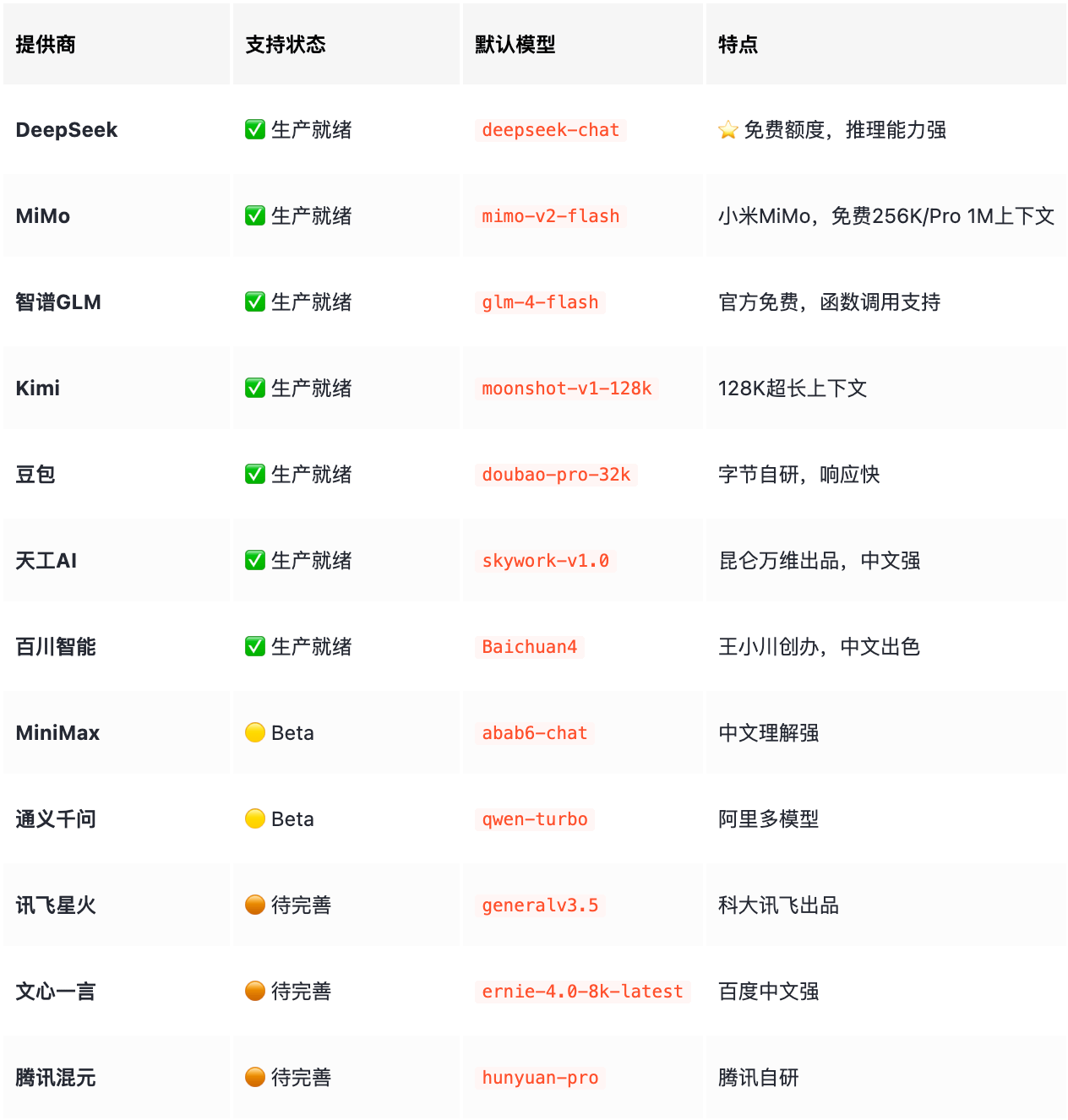The width and height of the screenshot is (1068, 1120).
Task: Click the orange circle in the 腾讯混元 row
Action: 255,1077
